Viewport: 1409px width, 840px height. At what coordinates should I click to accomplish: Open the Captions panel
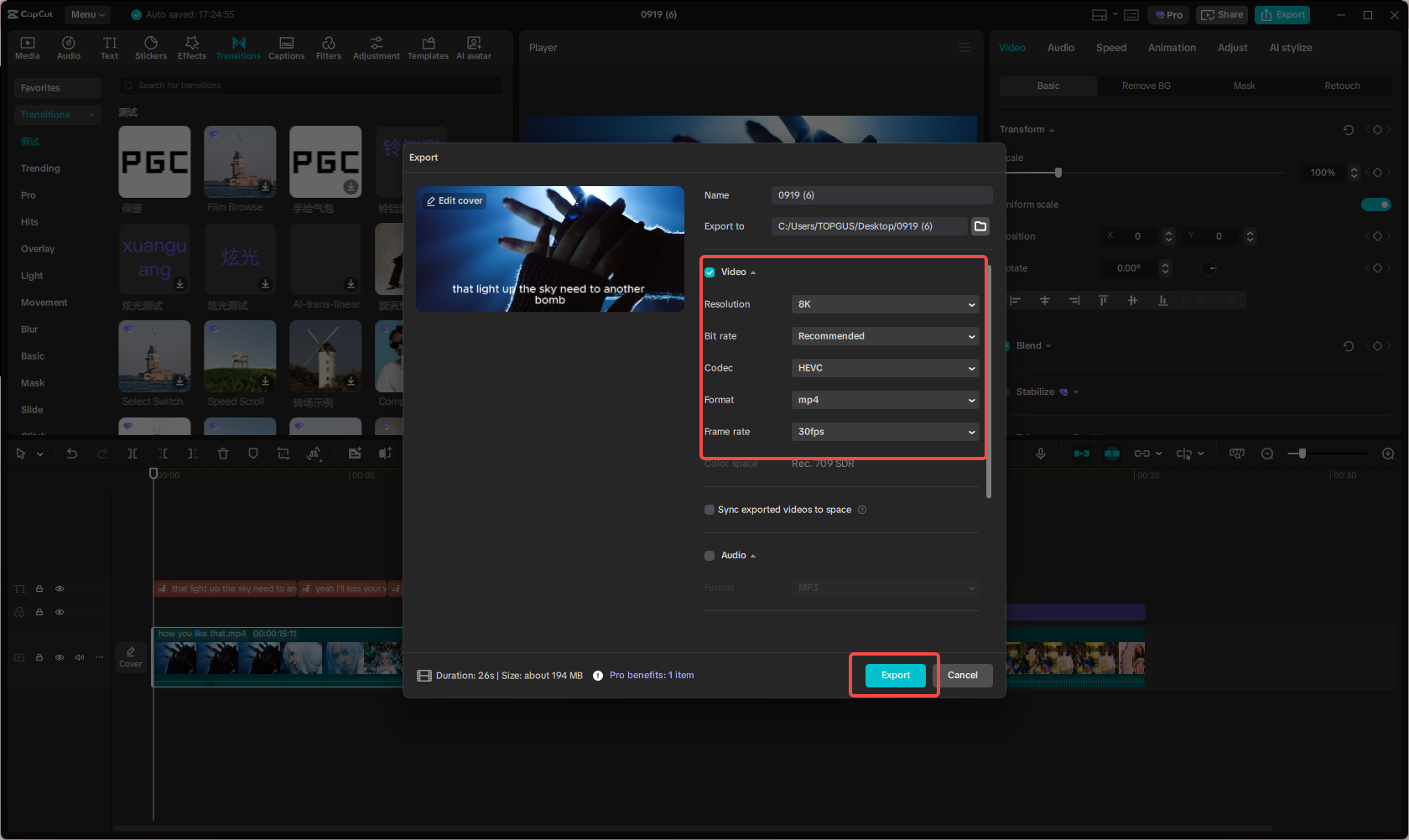[x=286, y=47]
